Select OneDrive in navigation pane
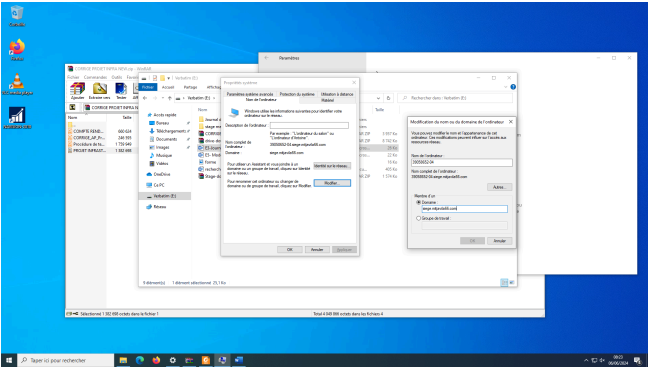 161,174
